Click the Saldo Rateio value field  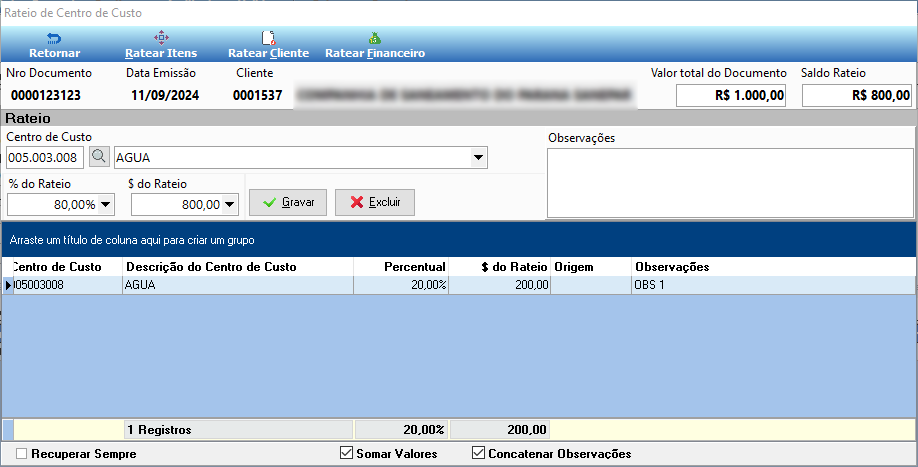point(857,95)
